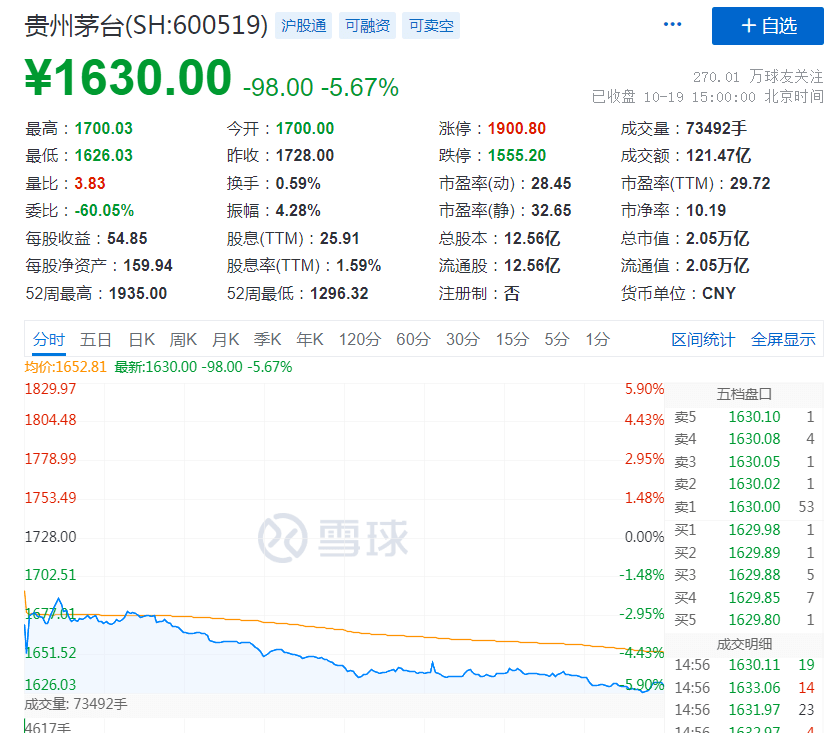Screen dimensions: 836x733
Task: Pick the 1分 interval tab
Action: click(x=597, y=340)
